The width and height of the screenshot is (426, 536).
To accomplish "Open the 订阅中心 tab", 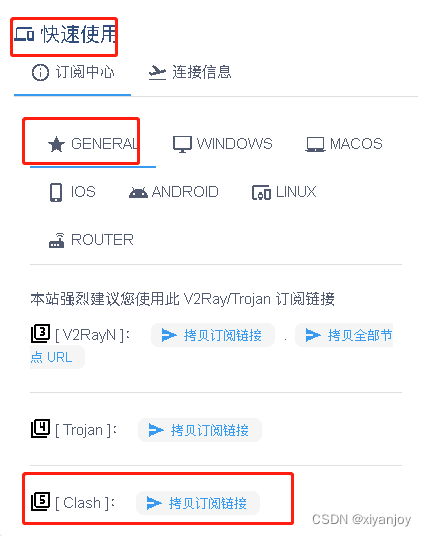I will pos(72,72).
